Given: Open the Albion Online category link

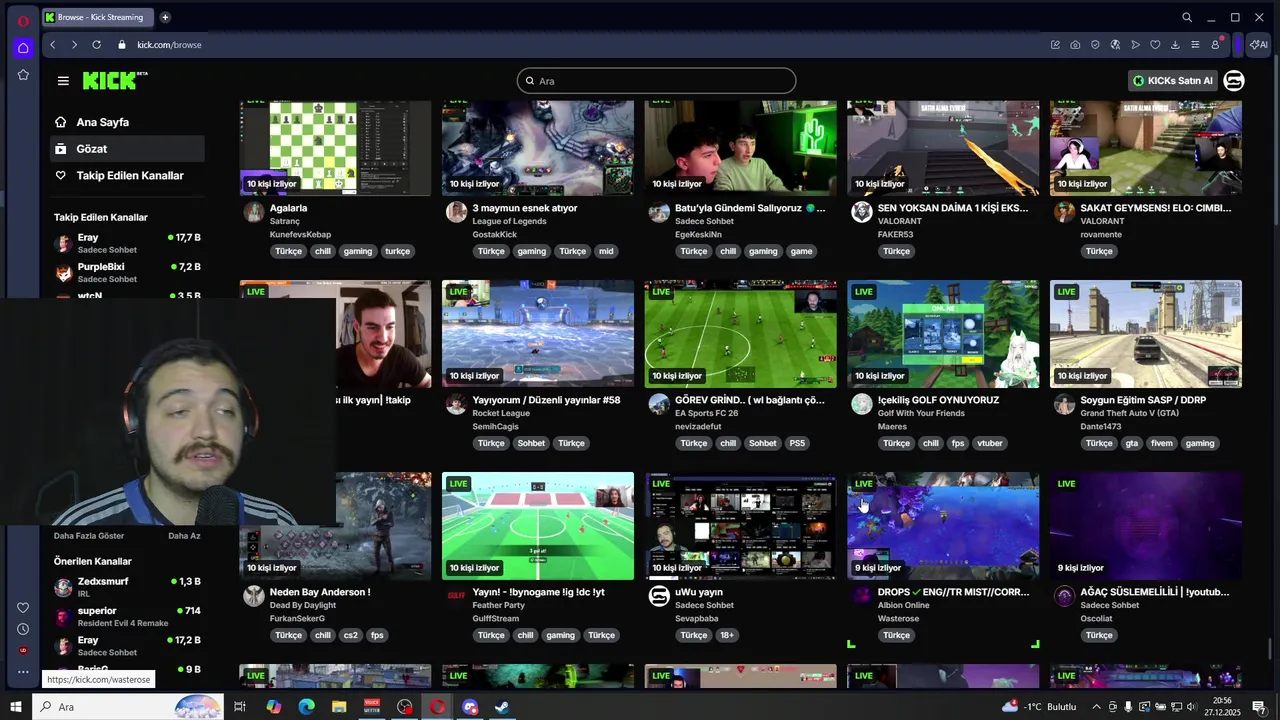Looking at the screenshot, I should click(x=903, y=605).
